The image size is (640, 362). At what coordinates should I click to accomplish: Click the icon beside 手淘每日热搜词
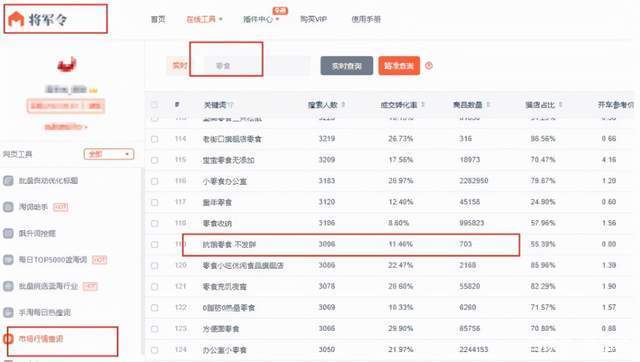(x=8, y=313)
